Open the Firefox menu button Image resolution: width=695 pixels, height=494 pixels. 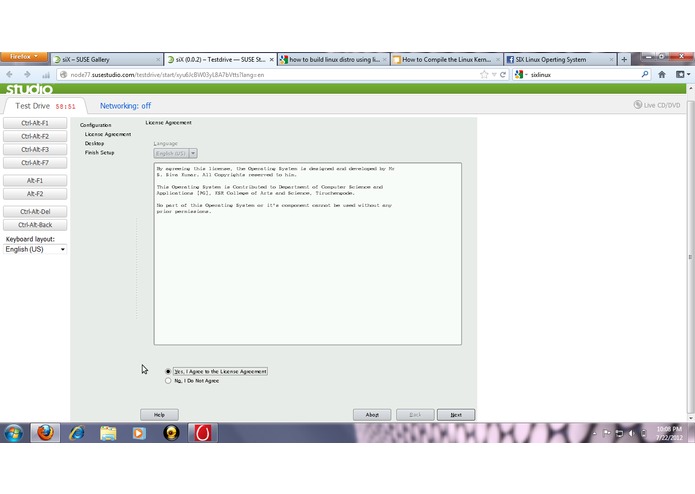pos(24,57)
